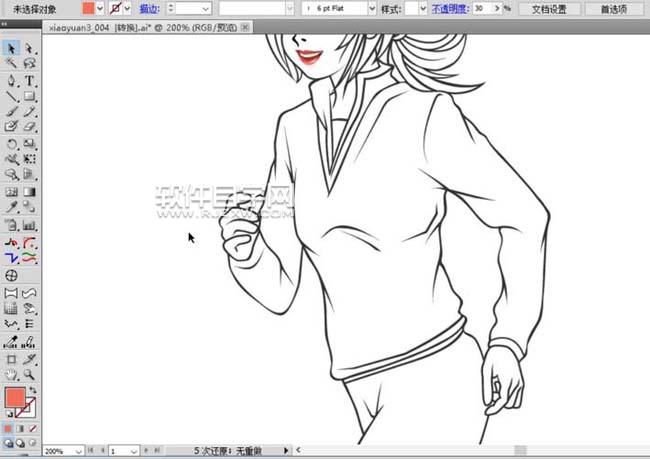Screen dimensions: 650x459
Task: Select the Blend tool
Action: point(29,206)
